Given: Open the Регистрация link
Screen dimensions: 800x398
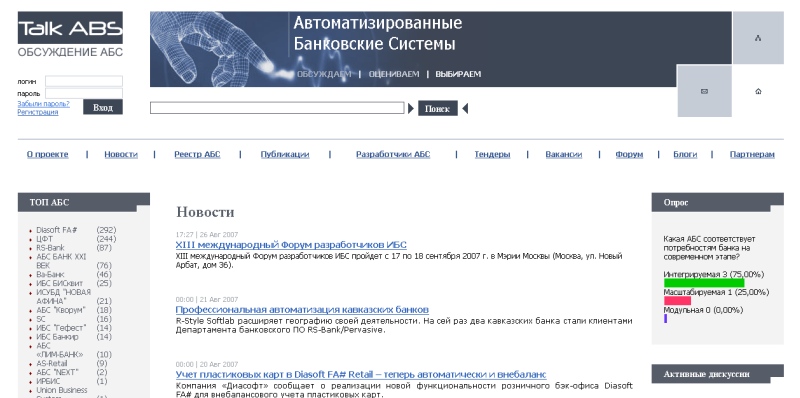Looking at the screenshot, I should tap(38, 112).
